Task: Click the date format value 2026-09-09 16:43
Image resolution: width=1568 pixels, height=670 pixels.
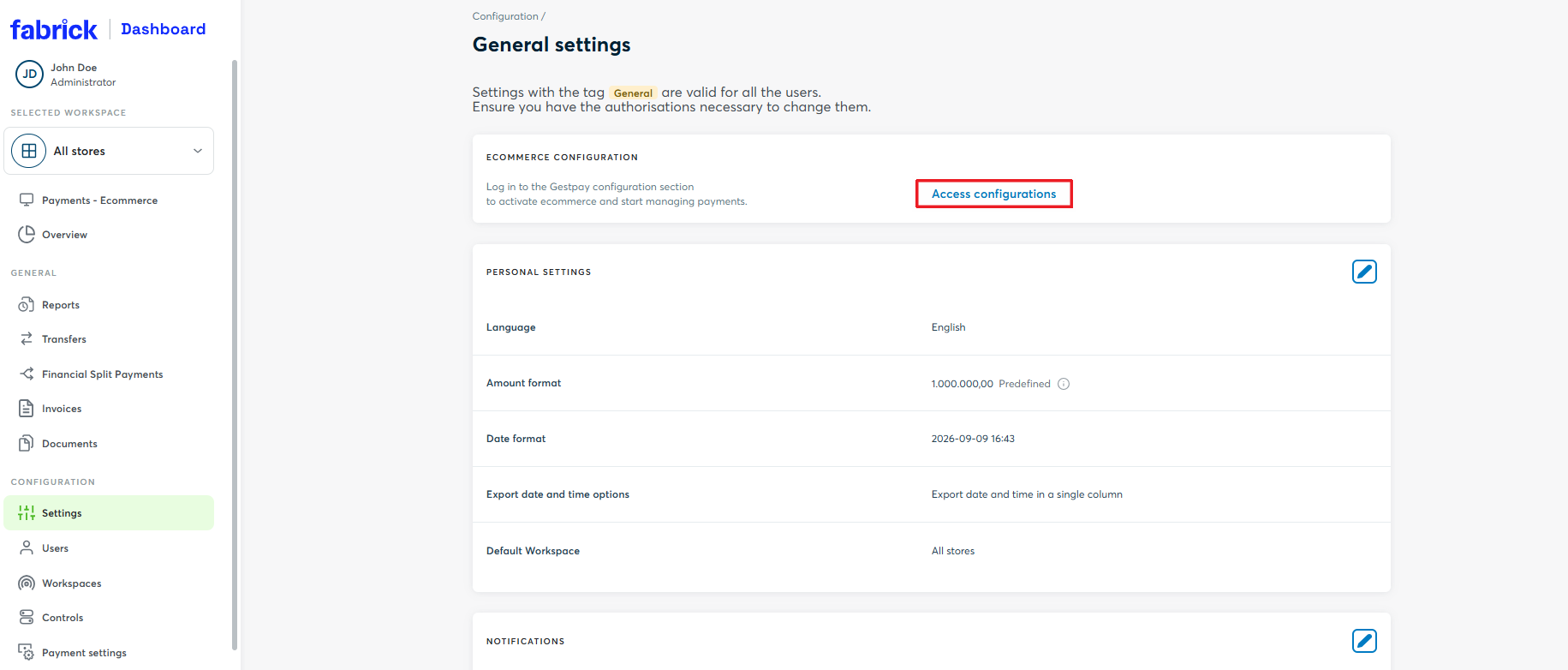Action: (x=973, y=439)
